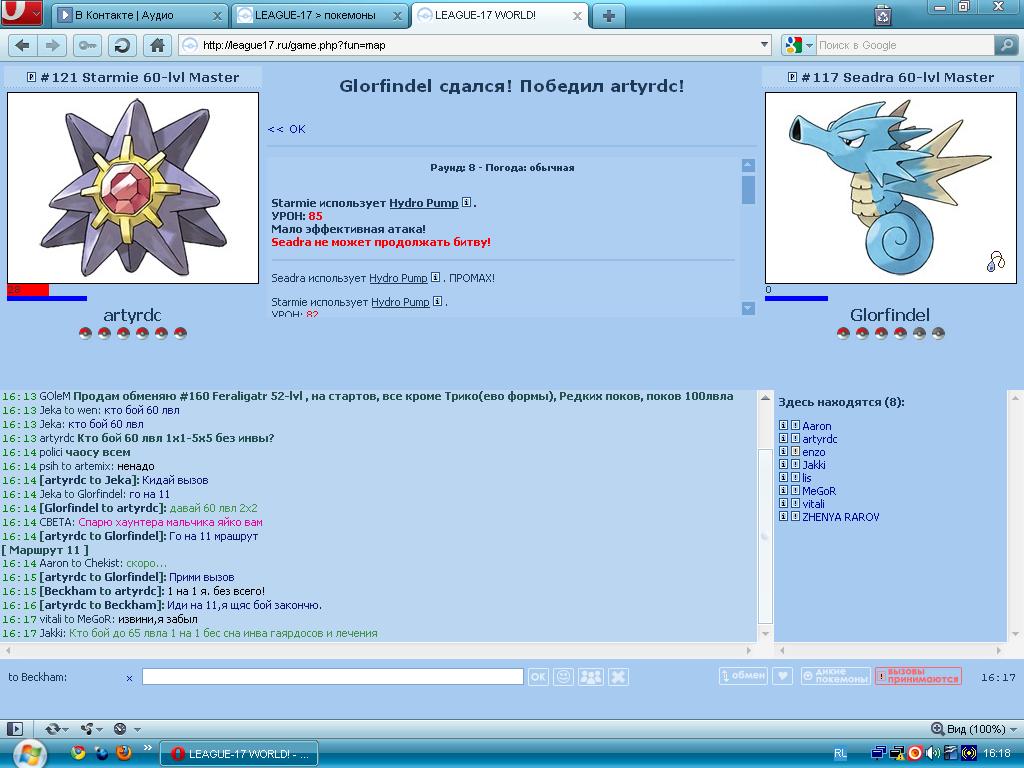Go to the home page icon
The width and height of the screenshot is (1024, 768).
coord(157,45)
